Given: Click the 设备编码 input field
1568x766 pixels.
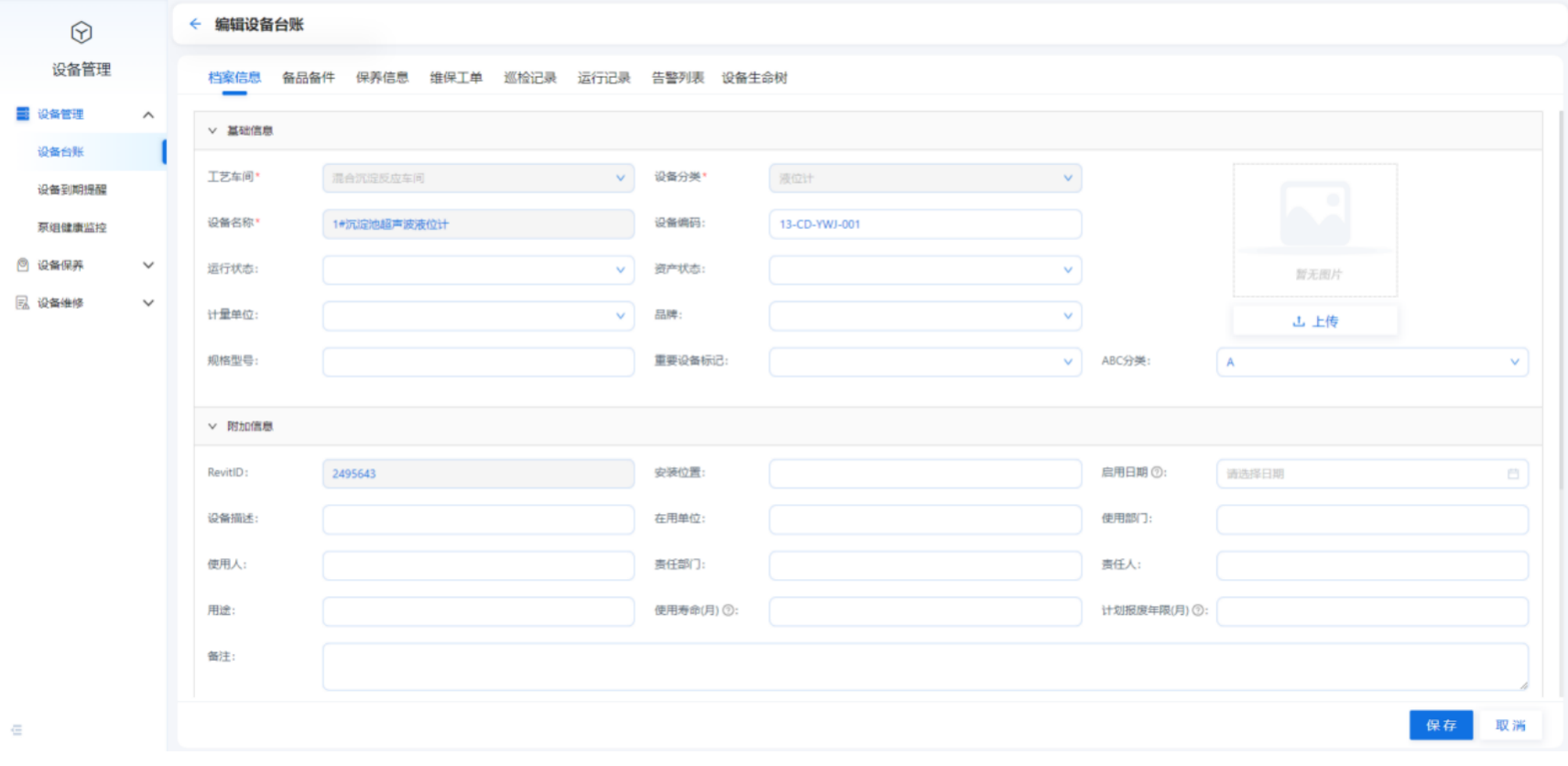Looking at the screenshot, I should [924, 224].
